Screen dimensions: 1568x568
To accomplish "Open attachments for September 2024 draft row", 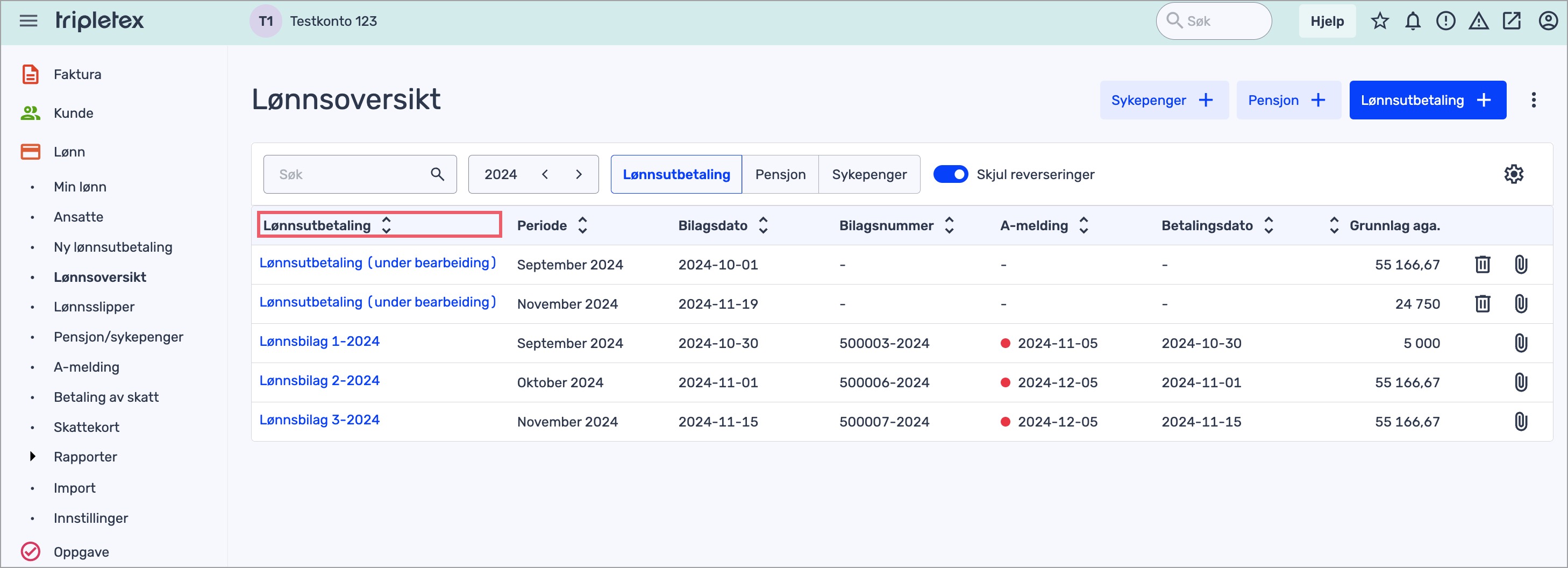I will pyautogui.click(x=1521, y=264).
